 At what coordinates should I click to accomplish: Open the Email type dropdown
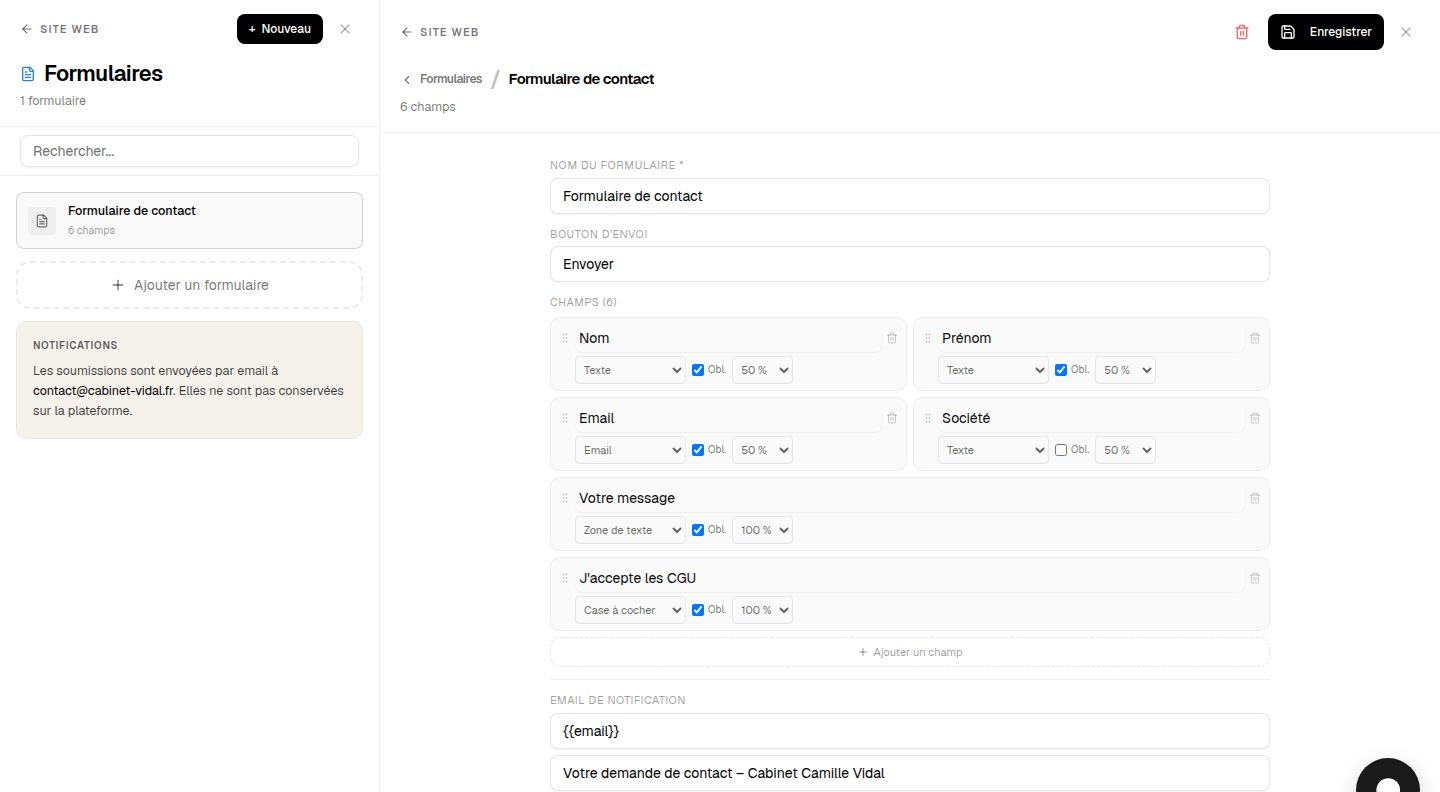tap(630, 450)
